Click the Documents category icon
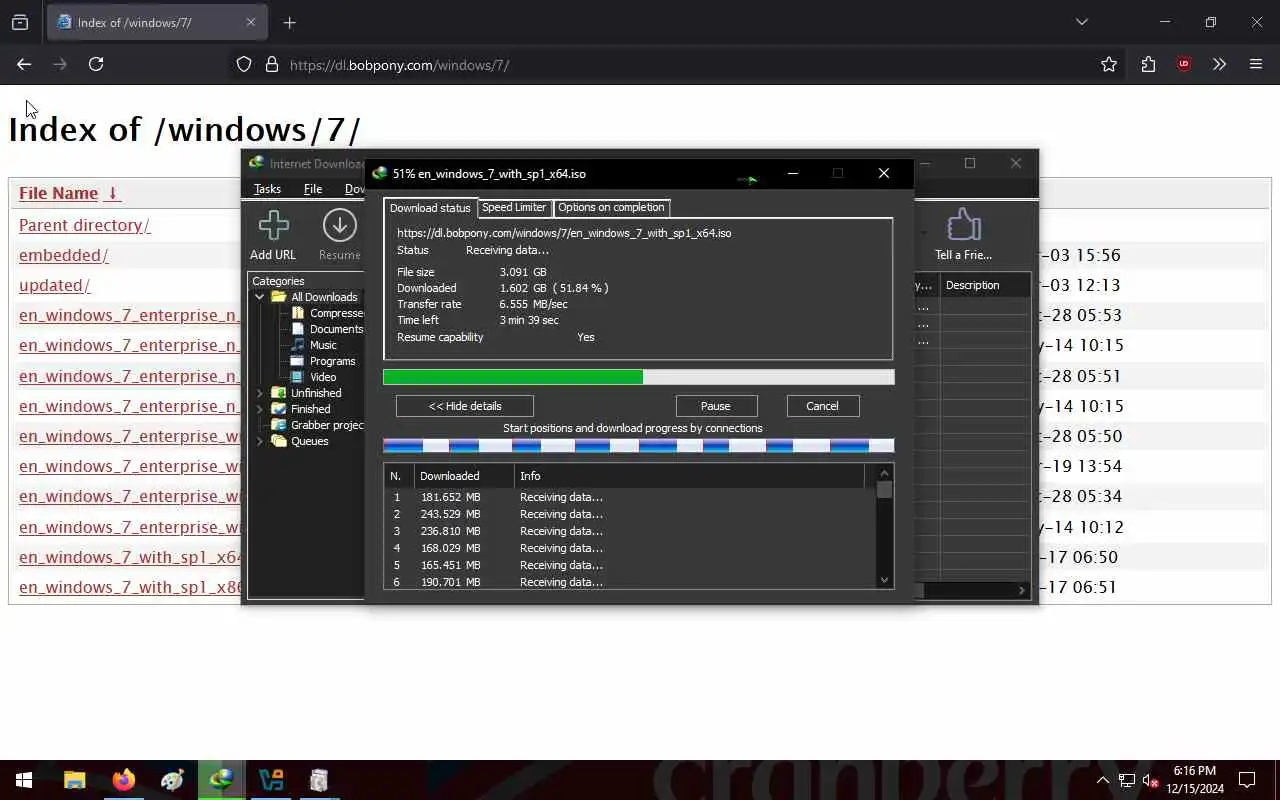The image size is (1280, 800). pos(298,329)
